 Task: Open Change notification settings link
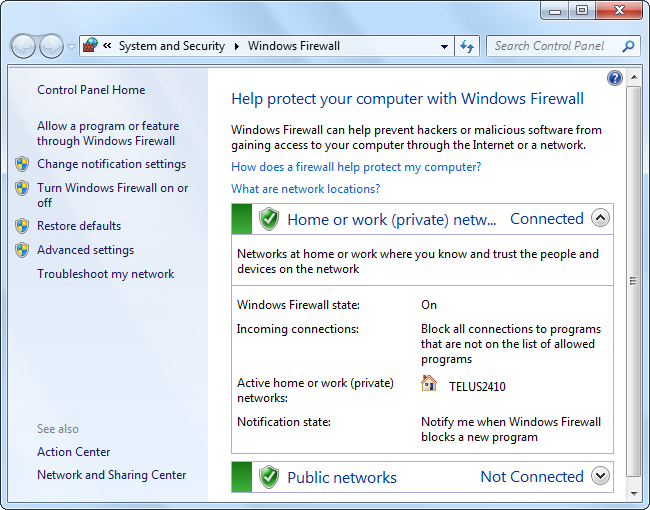click(x=111, y=164)
